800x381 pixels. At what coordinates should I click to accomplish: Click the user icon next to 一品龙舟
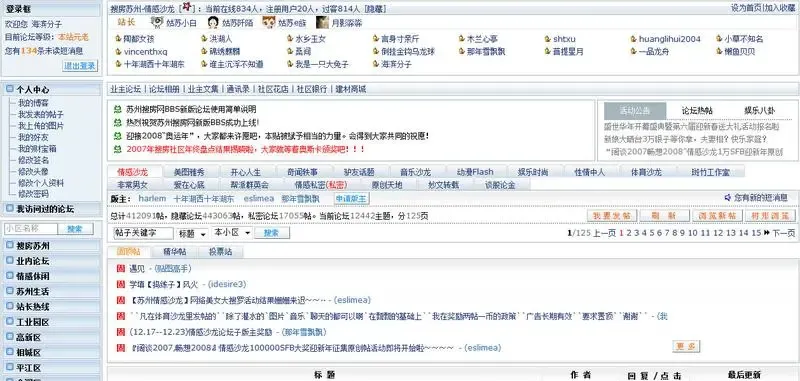tap(634, 52)
